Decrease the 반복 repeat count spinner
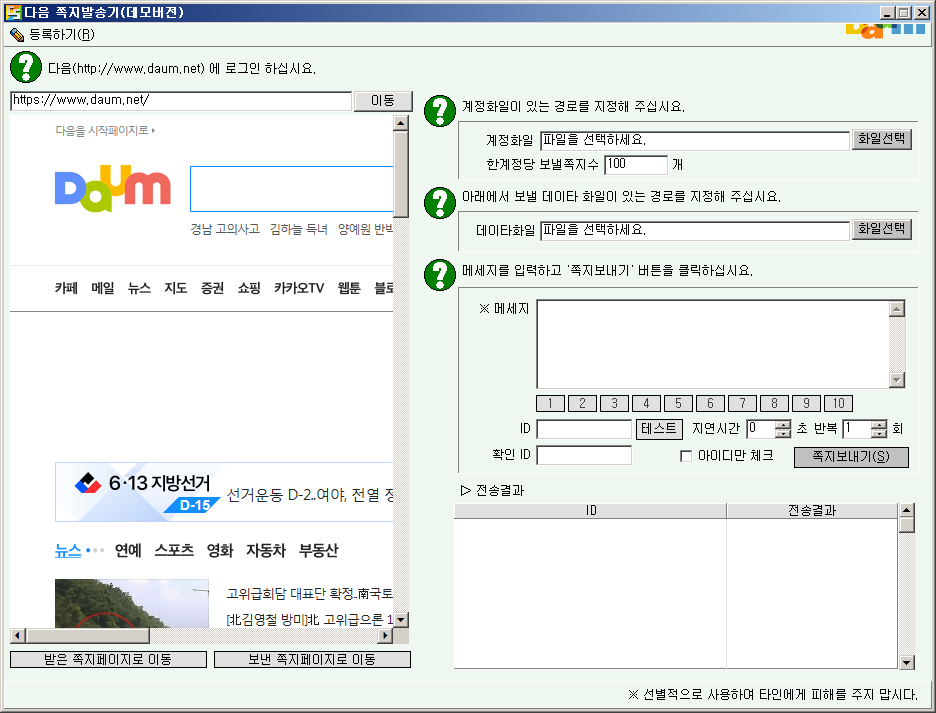Screen dimensions: 936x713 click(878, 433)
